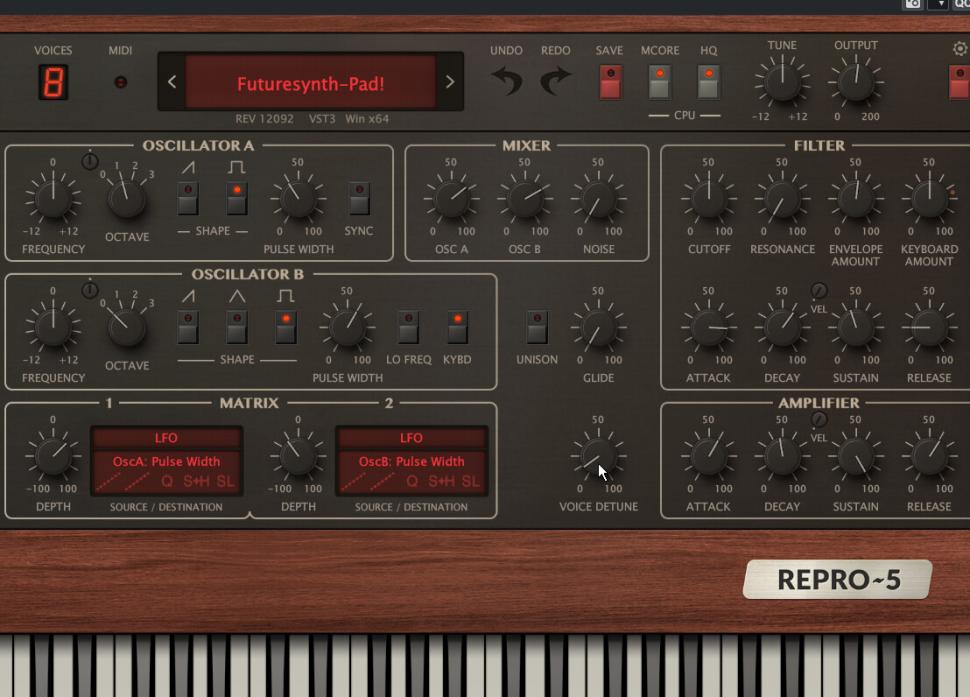
Task: Toggle Oscillator B pulse shape switch
Action: pyautogui.click(x=286, y=327)
